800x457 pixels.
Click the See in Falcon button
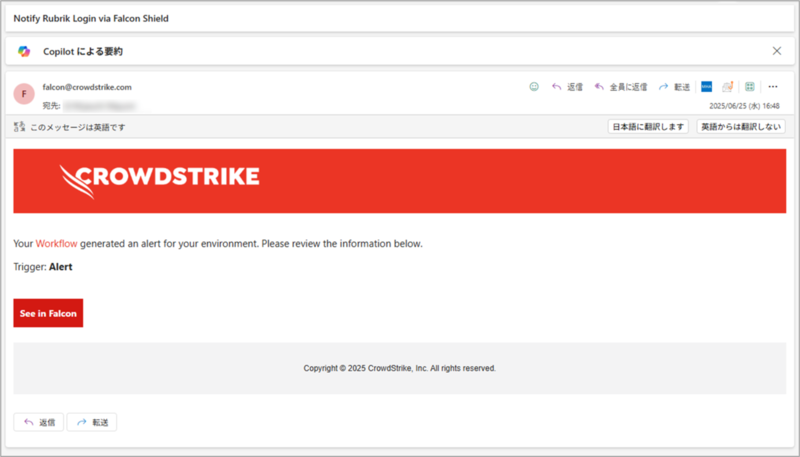point(48,313)
